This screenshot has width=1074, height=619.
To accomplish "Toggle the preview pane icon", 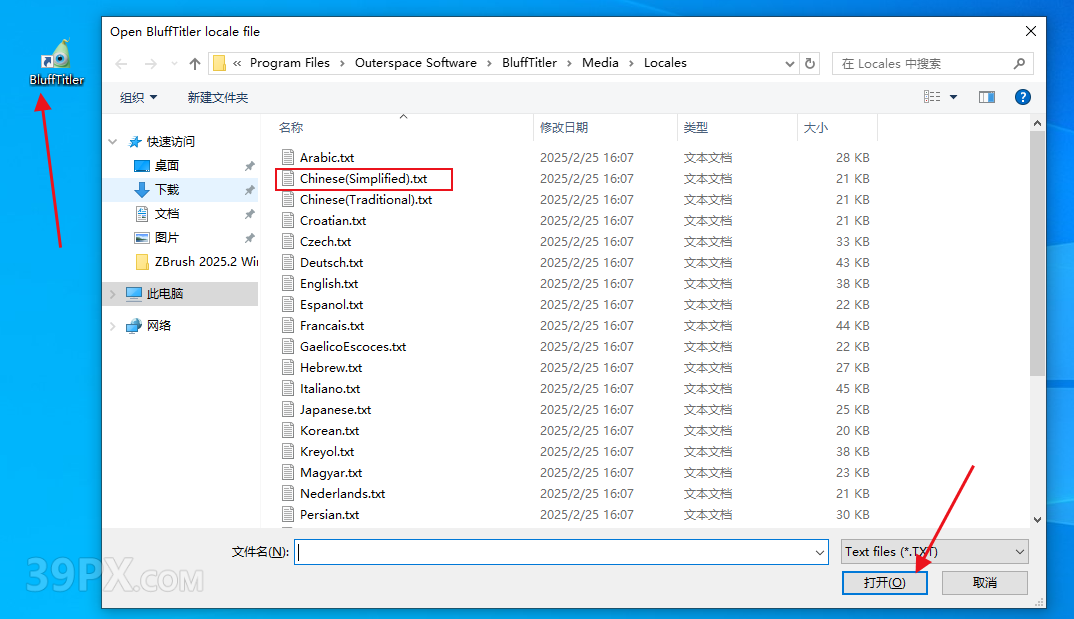I will (x=987, y=97).
